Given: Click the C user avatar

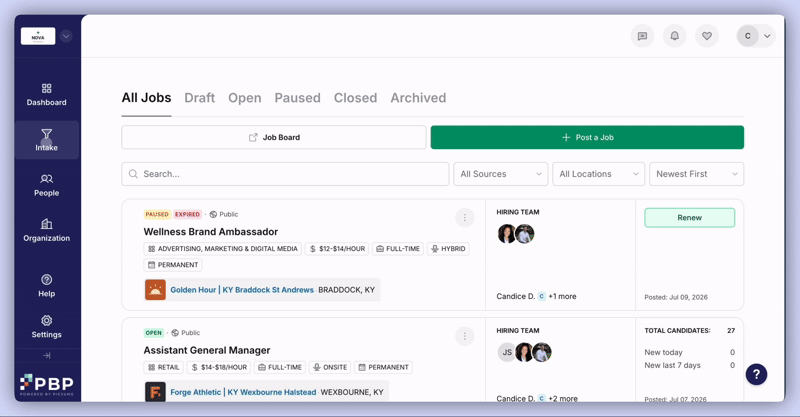Looking at the screenshot, I should [747, 36].
